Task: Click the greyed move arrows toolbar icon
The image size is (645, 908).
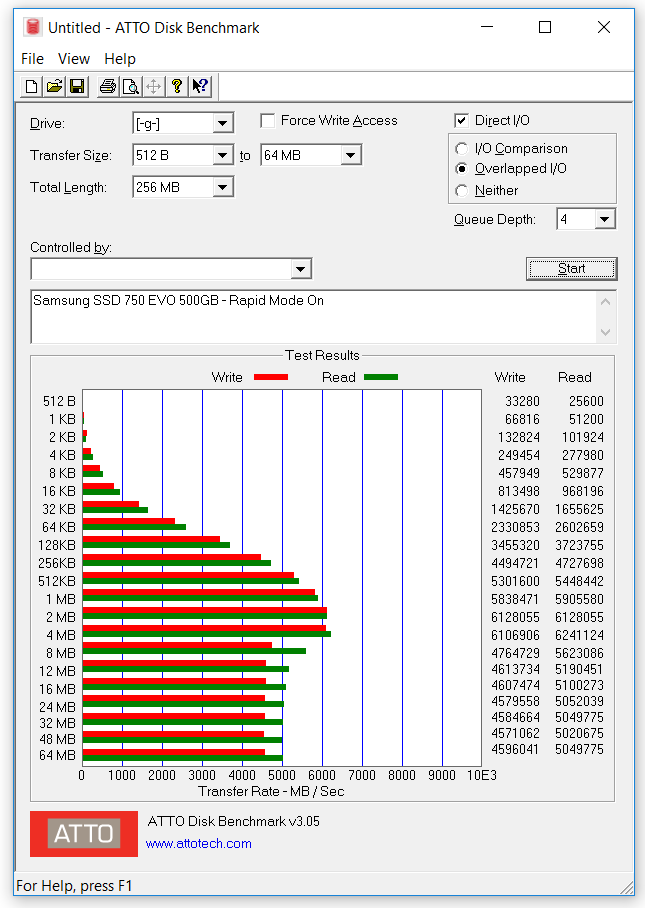Action: pos(153,87)
